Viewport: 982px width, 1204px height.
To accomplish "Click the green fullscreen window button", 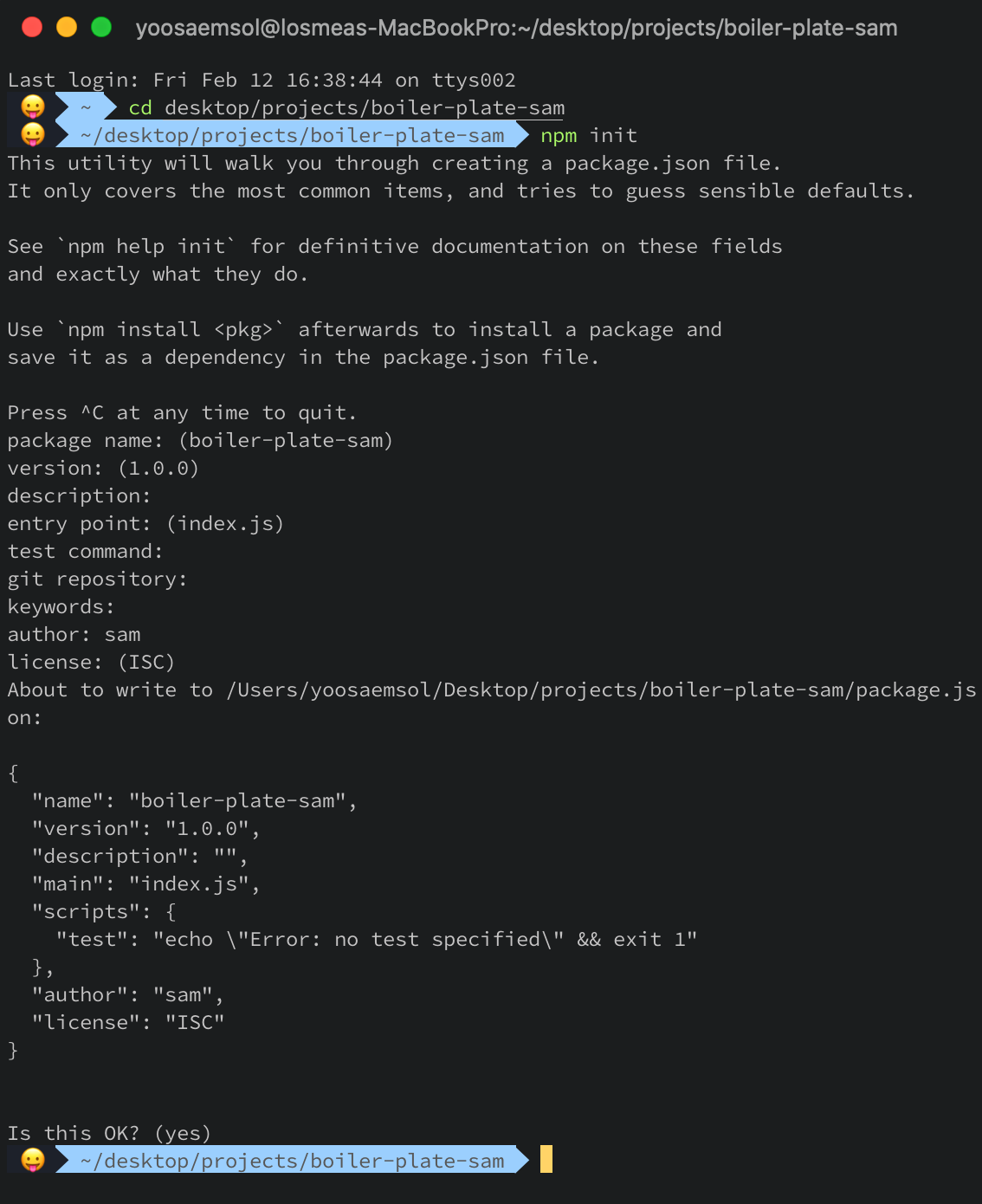I will point(101,28).
